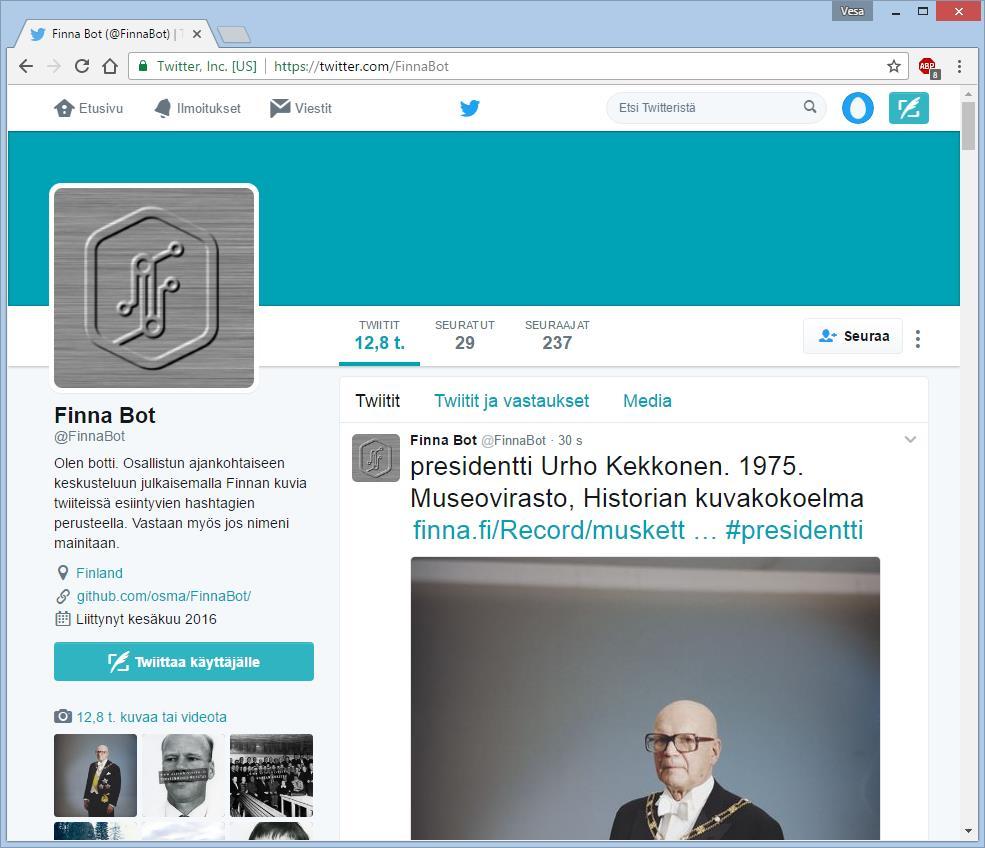Click the Finna Bot profile name heading
This screenshot has width=985, height=848.
coord(105,415)
